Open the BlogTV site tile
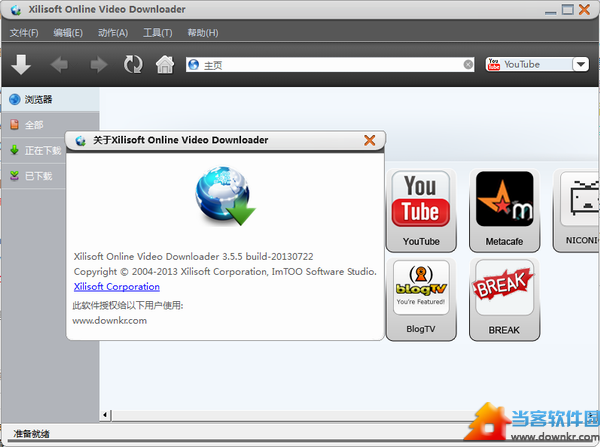This screenshot has width=600, height=447. (x=421, y=299)
